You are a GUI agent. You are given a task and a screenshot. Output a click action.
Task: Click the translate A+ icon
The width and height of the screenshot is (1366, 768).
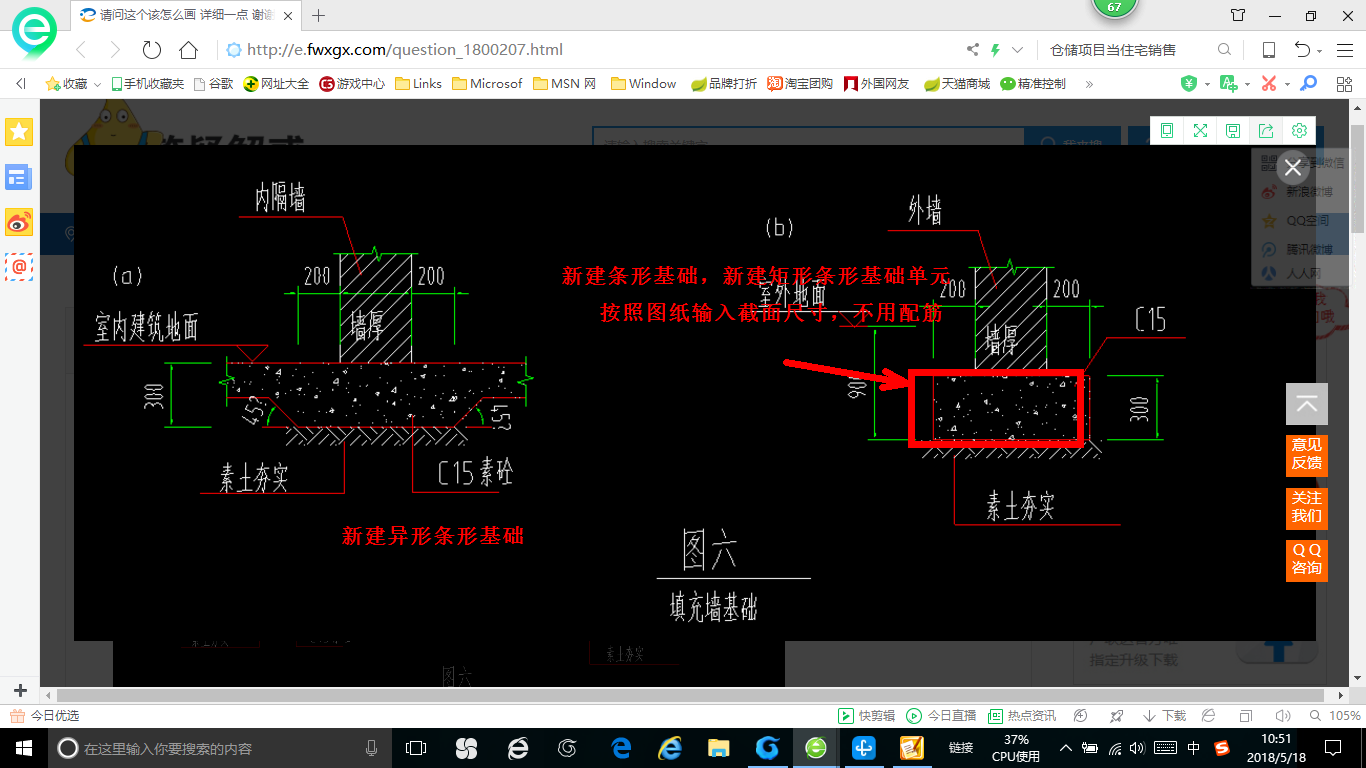tap(1229, 84)
